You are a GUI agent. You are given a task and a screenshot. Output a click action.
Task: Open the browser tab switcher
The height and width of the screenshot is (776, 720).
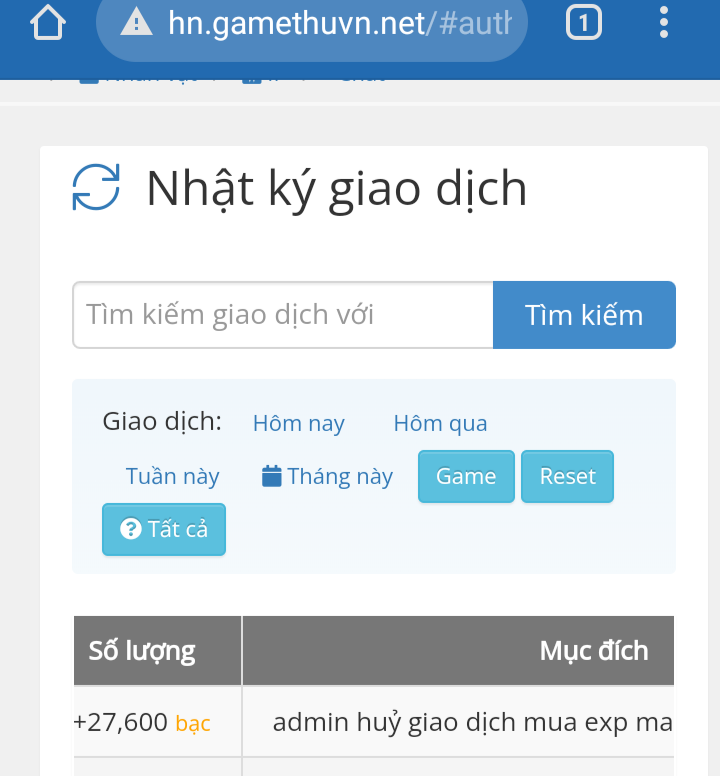click(x=584, y=22)
